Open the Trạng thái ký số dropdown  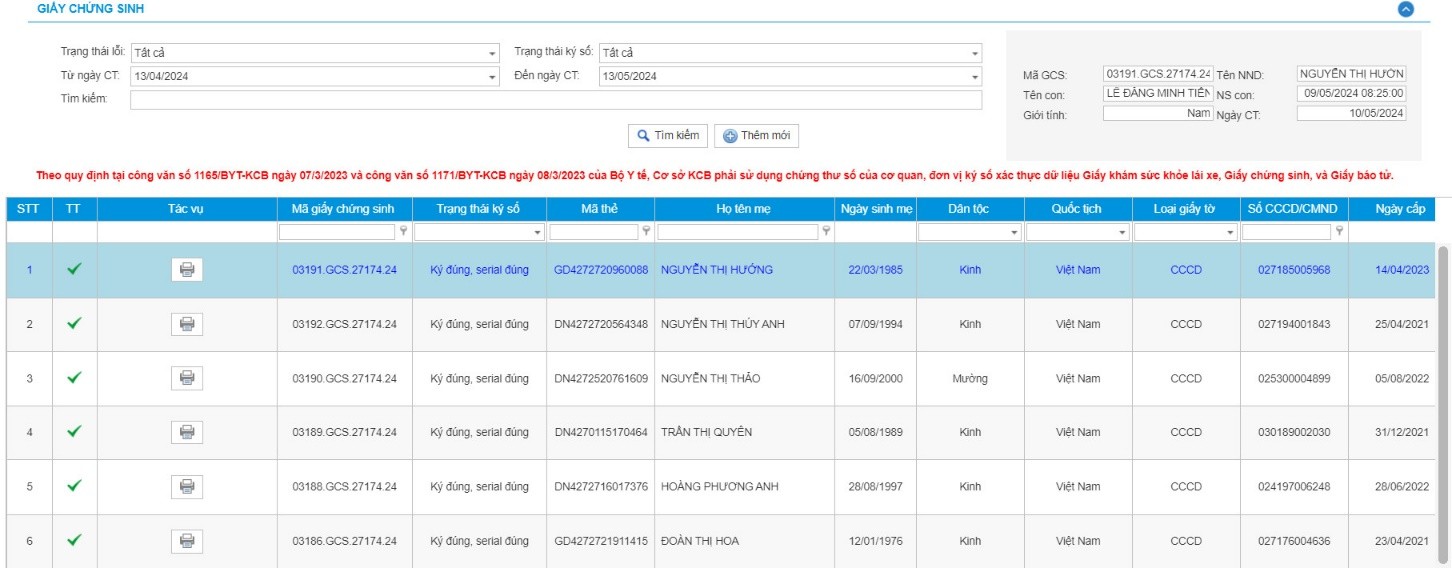coord(975,53)
